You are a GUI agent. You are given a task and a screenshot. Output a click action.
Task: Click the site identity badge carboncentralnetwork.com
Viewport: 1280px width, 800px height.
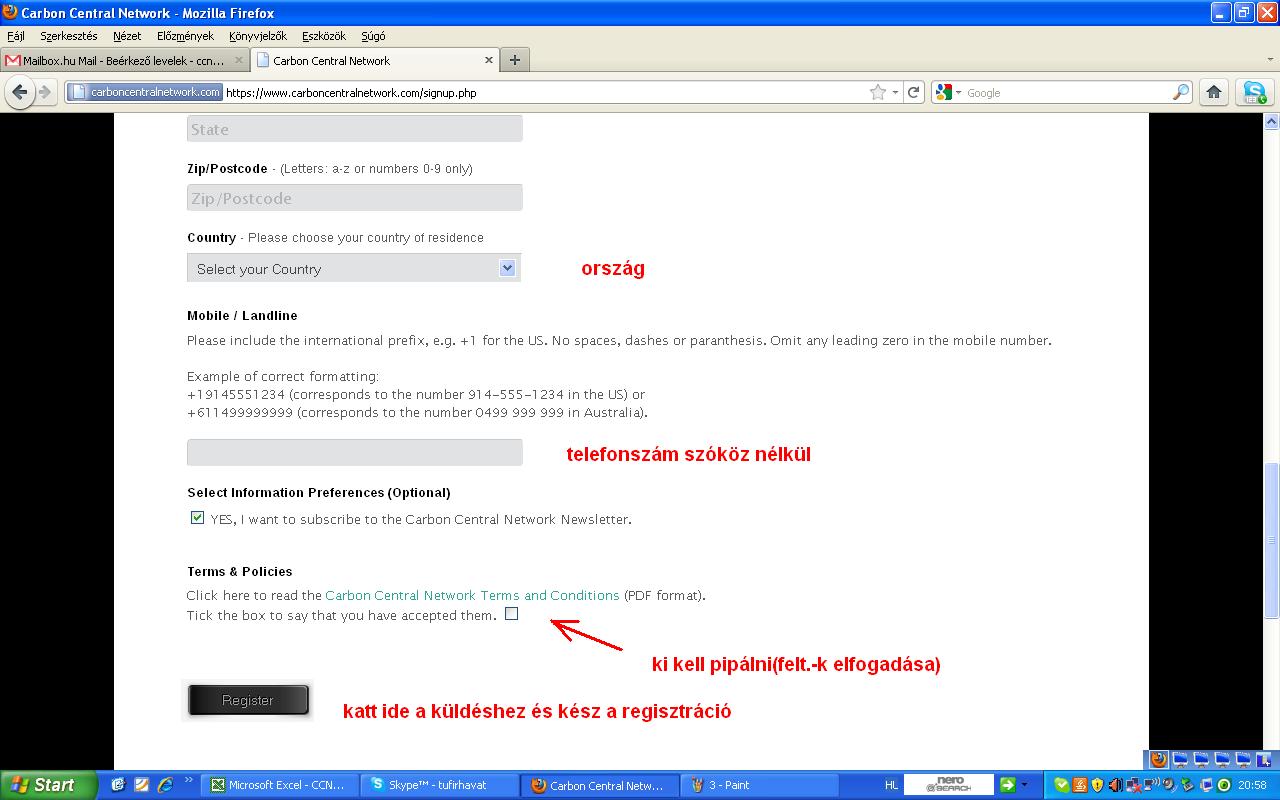145,92
